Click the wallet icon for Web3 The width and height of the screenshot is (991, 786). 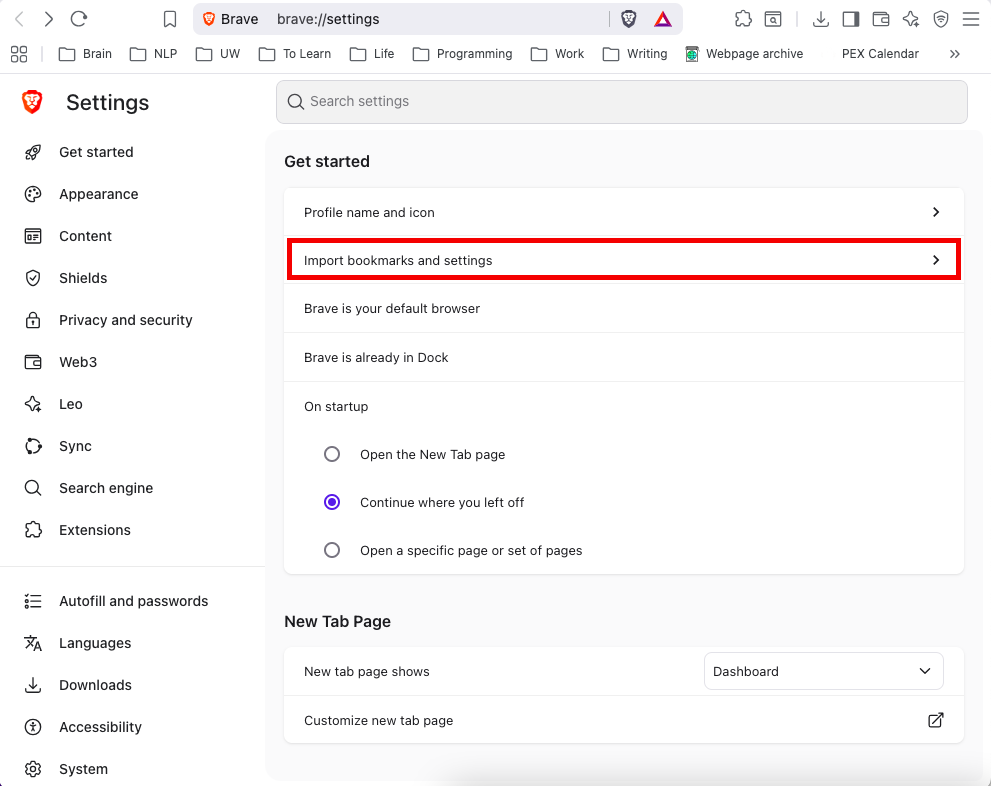(x=33, y=362)
